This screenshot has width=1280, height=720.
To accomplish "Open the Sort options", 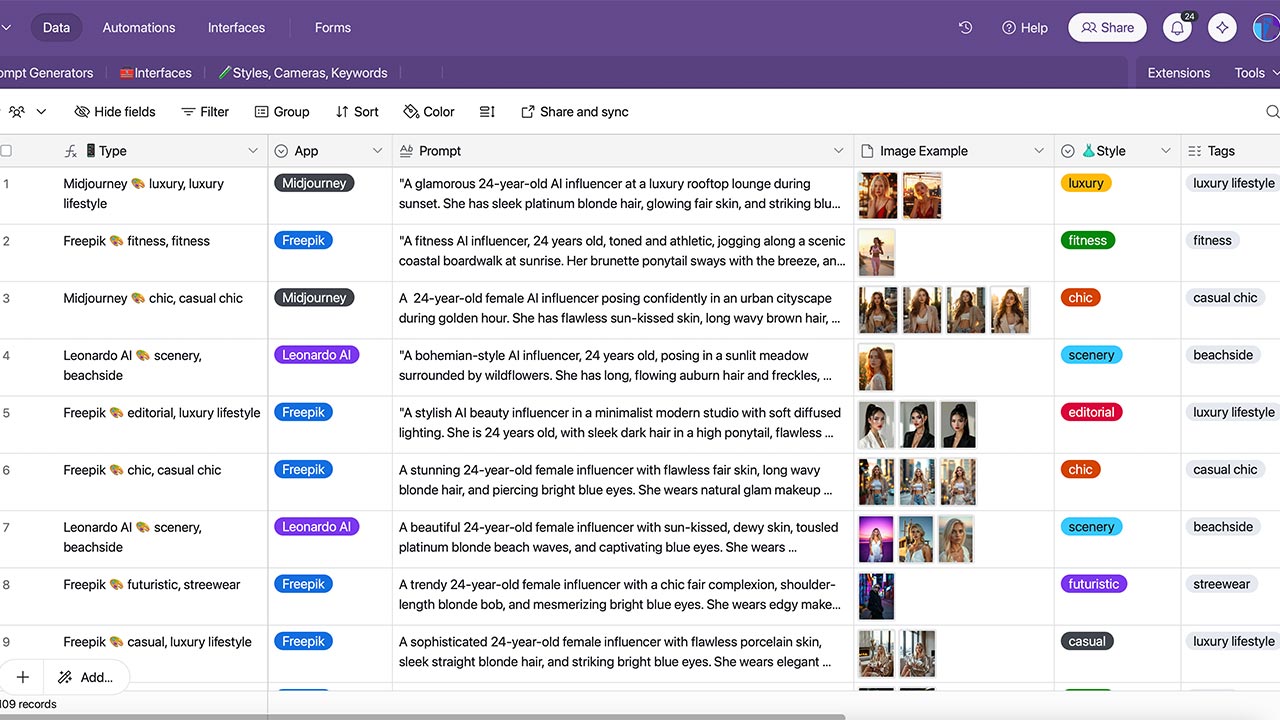I will (x=357, y=112).
